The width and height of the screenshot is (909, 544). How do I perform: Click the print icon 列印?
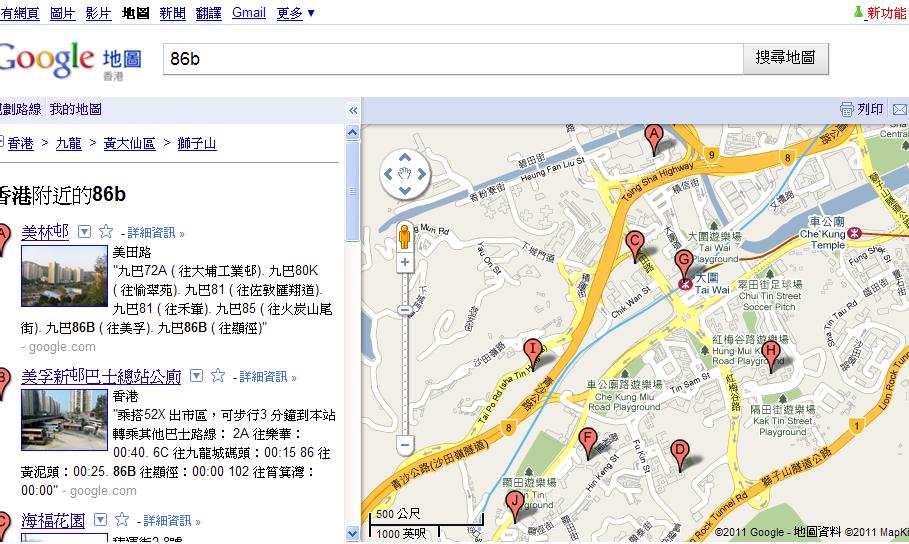point(846,109)
